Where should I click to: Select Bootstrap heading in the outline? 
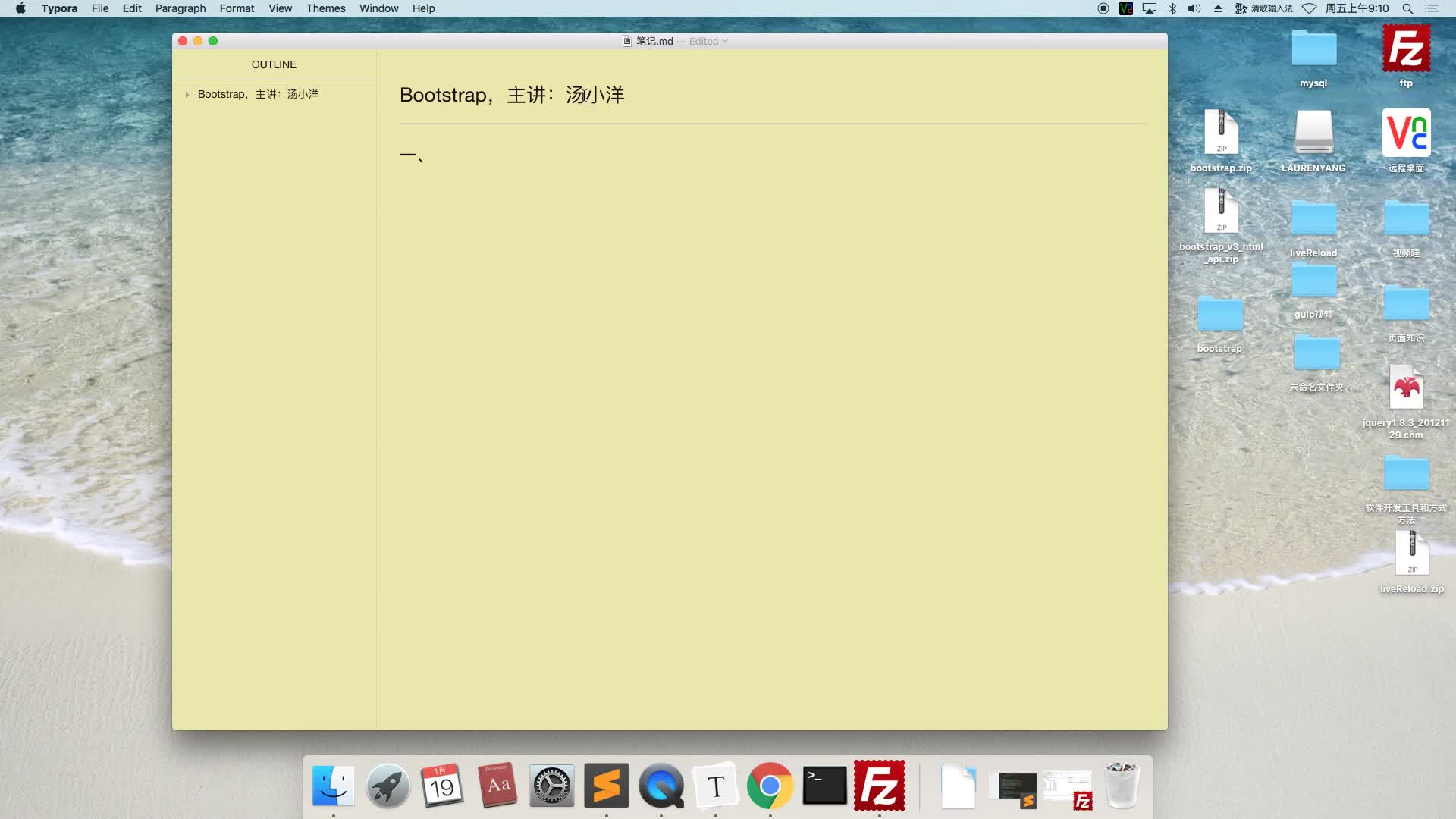click(x=258, y=94)
